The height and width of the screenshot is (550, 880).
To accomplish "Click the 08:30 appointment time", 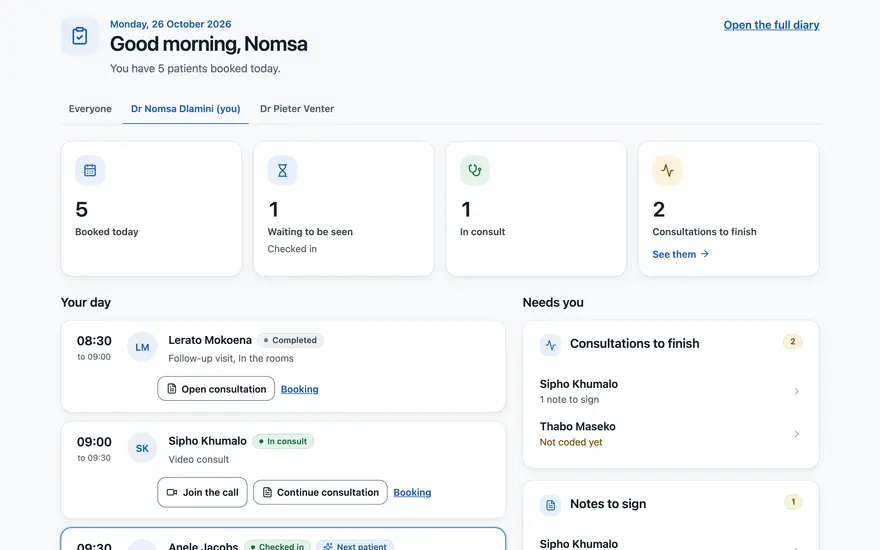I will click(x=94, y=341).
